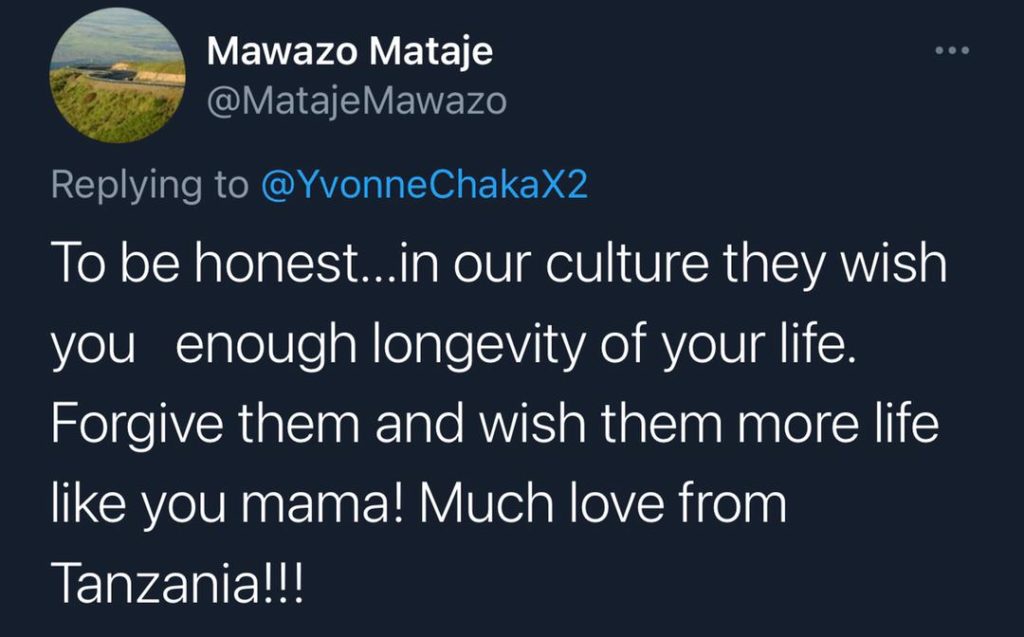Open the @MatajeMawazo handle
This screenshot has height=637, width=1024.
click(357, 101)
